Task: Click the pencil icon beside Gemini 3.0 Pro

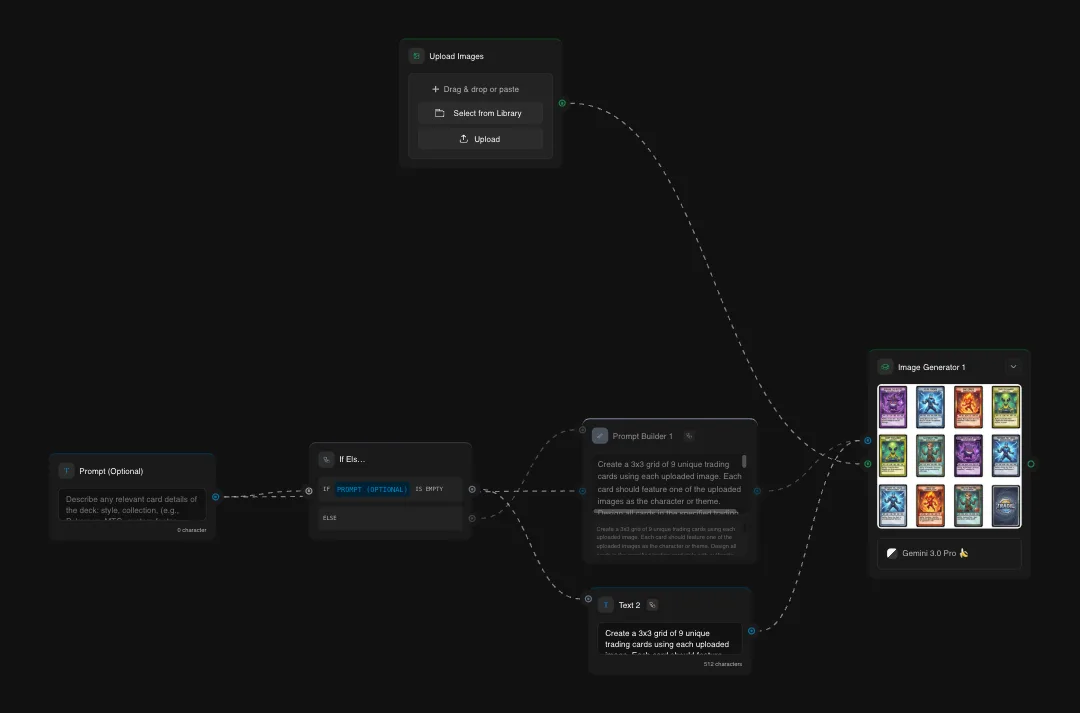Action: (891, 553)
